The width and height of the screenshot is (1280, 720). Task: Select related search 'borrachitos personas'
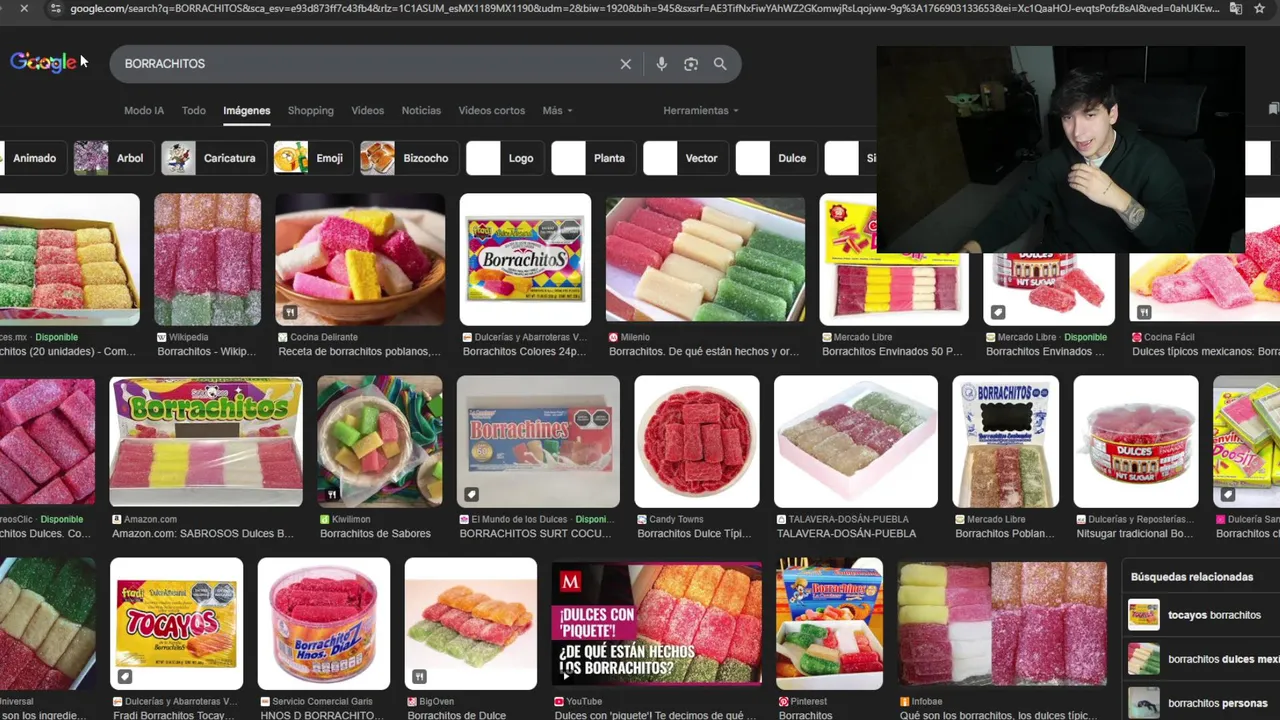(x=1203, y=703)
